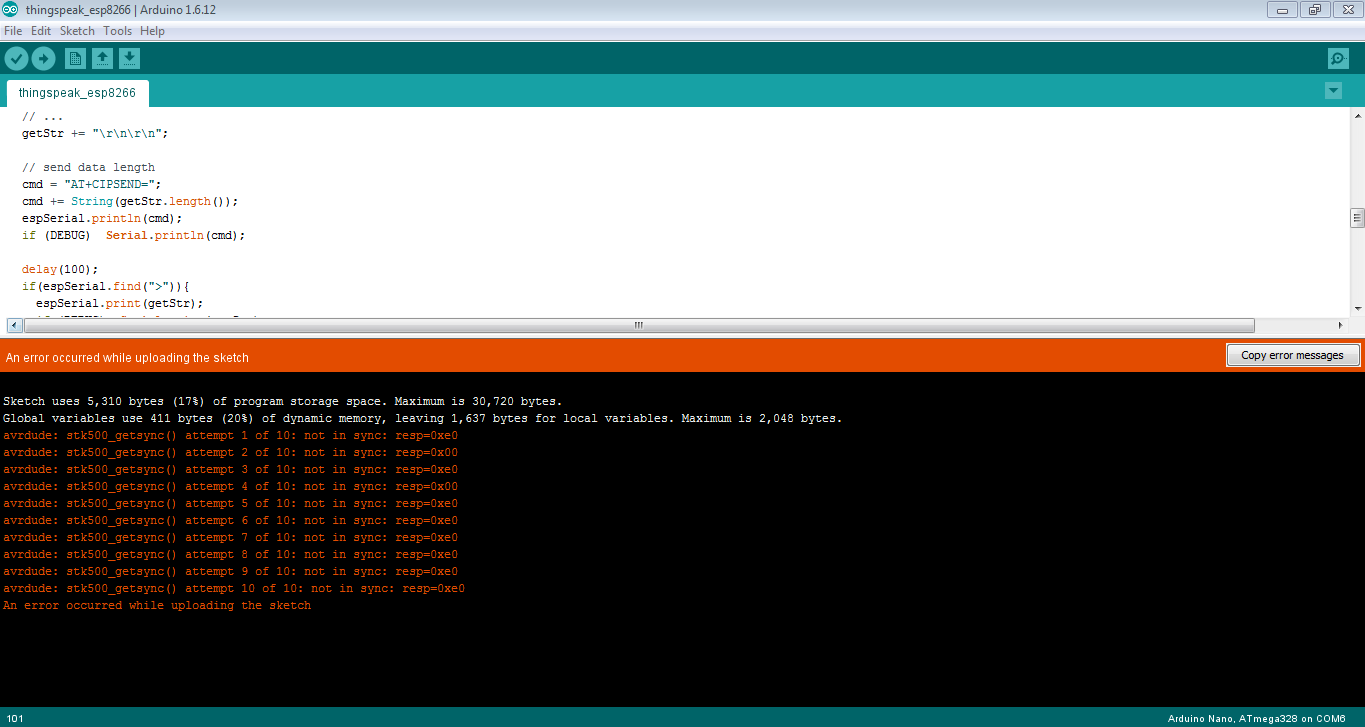Viewport: 1365px width, 727px height.
Task: Click the code line cmd = "AT+CIPSEND=";
Action: [x=92, y=184]
